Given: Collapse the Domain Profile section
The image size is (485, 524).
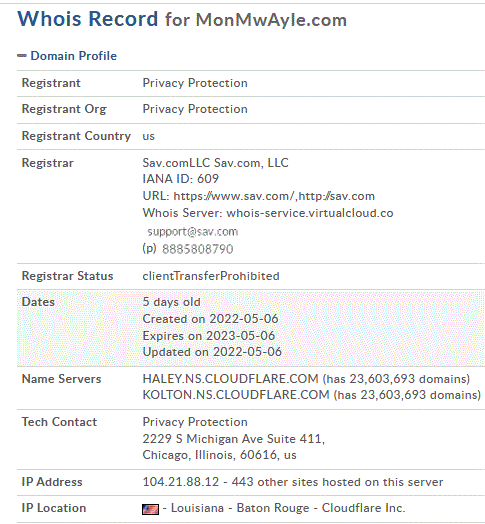Looking at the screenshot, I should pos(74,56).
